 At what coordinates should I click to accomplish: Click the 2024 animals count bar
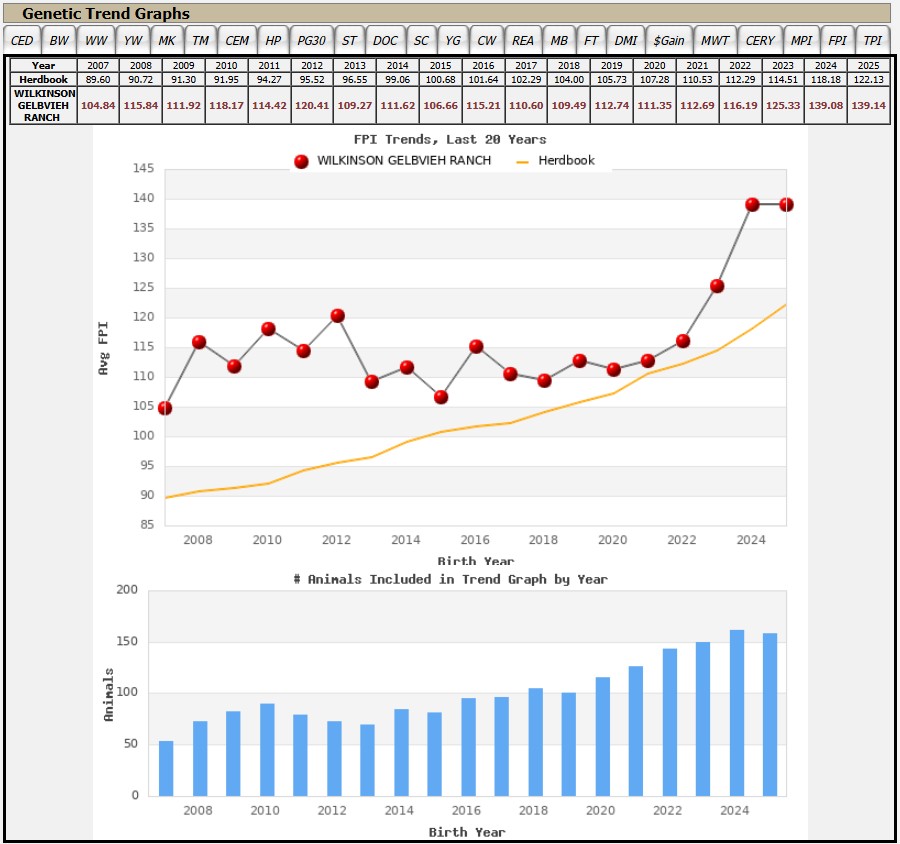point(737,713)
